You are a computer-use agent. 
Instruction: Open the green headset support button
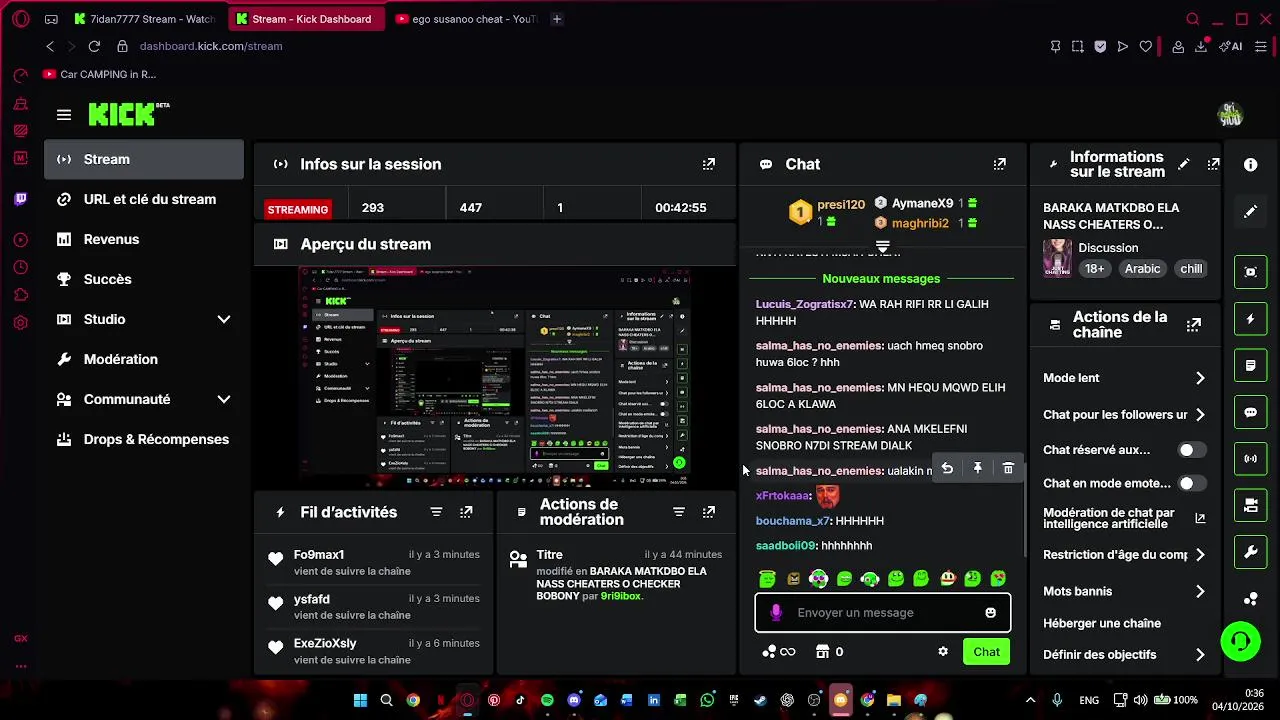click(x=1241, y=641)
